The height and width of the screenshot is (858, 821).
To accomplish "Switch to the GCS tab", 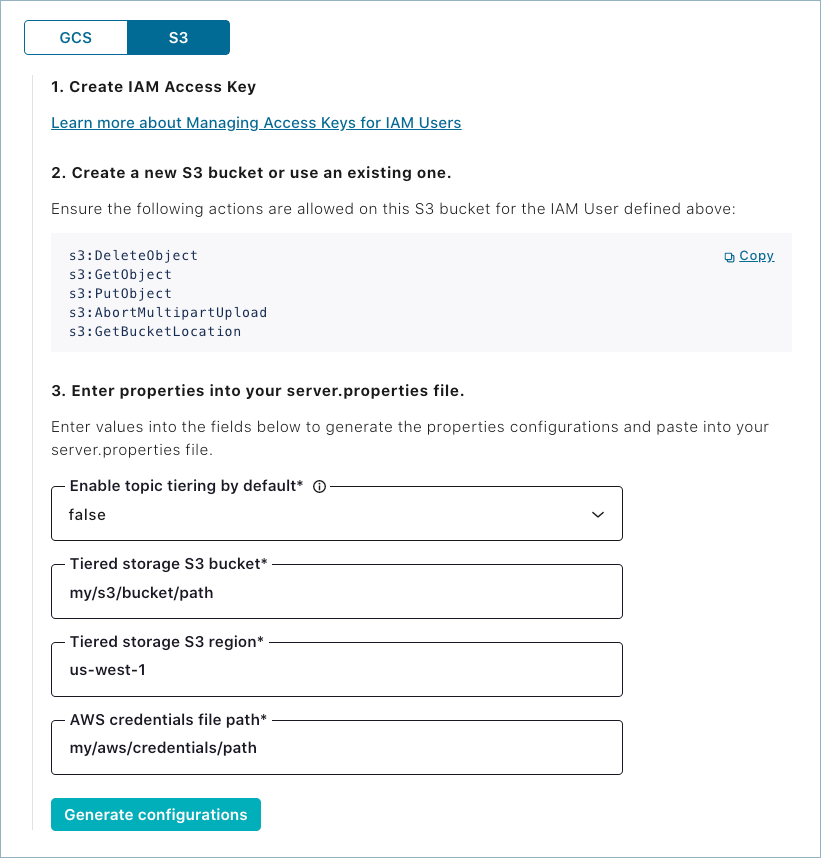I will [x=76, y=38].
